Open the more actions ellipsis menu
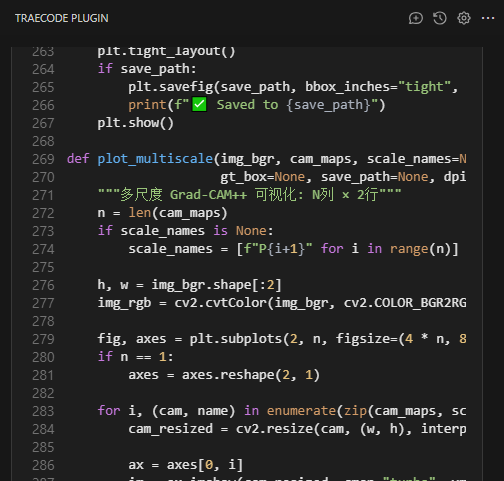504x481 pixels. tap(488, 18)
